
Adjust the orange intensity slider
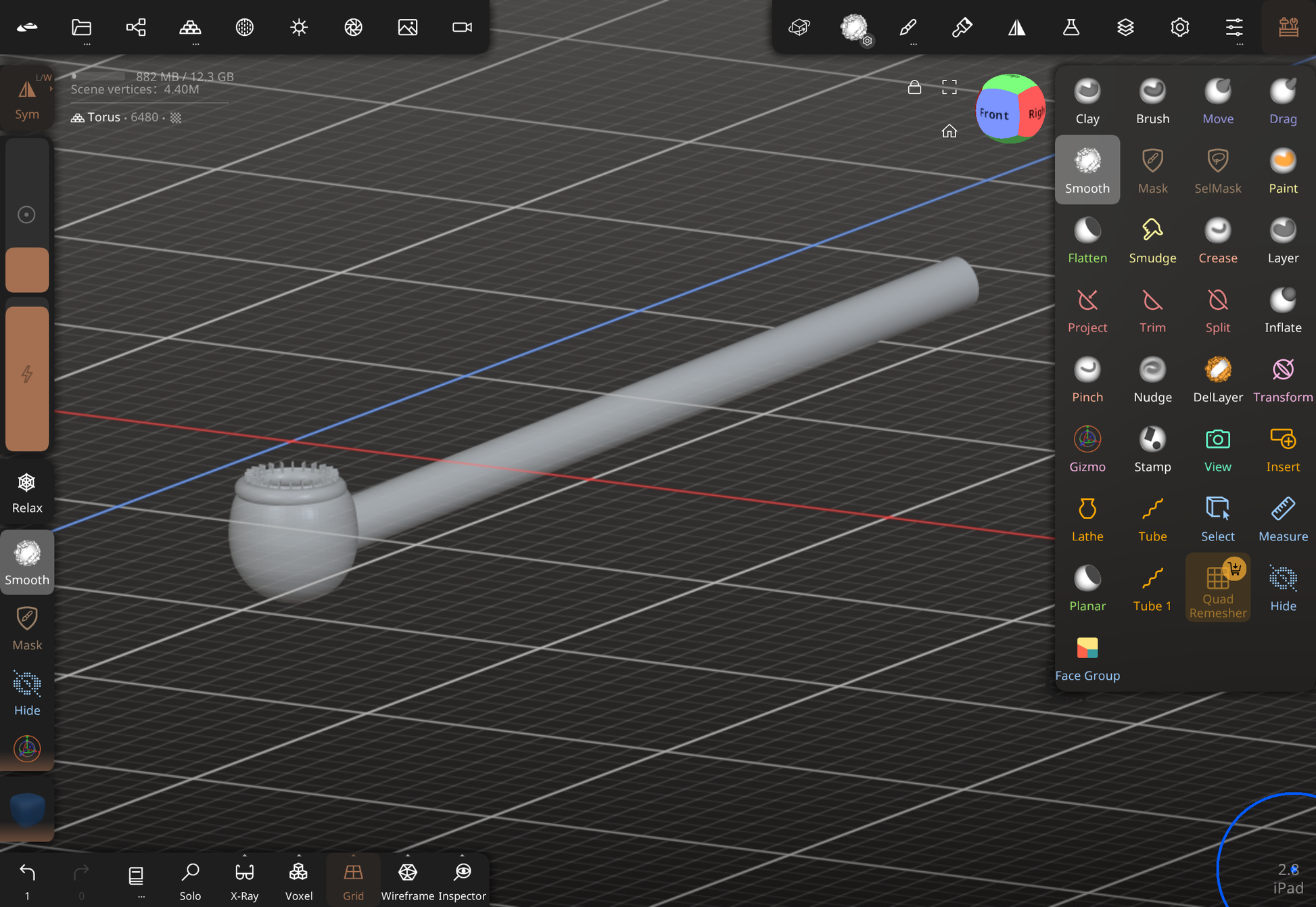click(27, 379)
